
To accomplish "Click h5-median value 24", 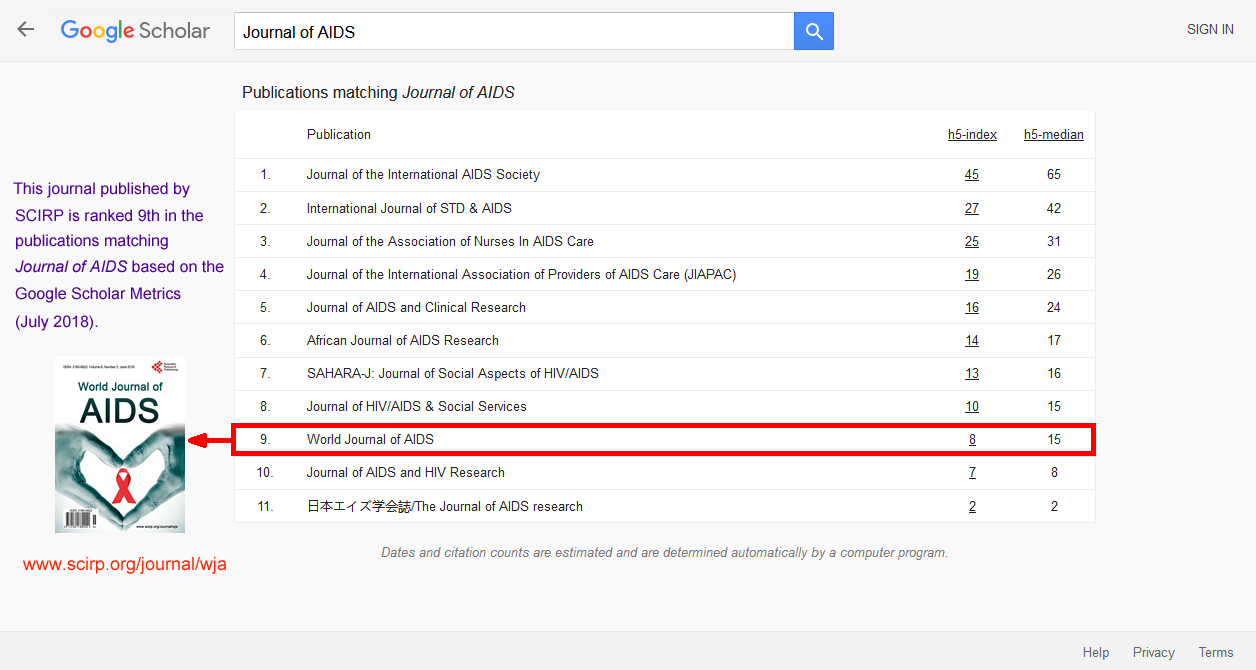I will [x=1054, y=308].
